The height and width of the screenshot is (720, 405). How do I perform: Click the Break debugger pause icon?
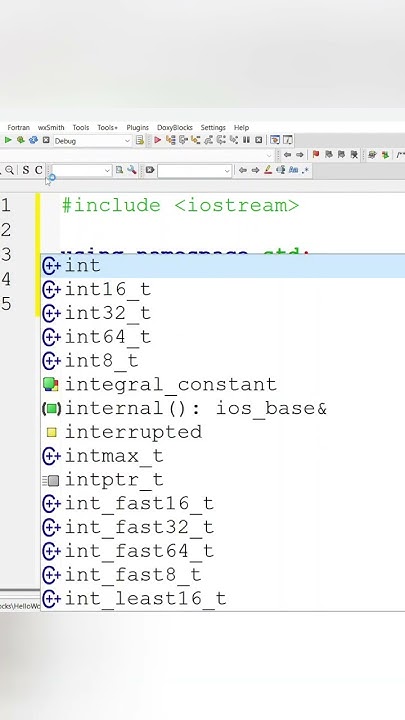(246, 140)
